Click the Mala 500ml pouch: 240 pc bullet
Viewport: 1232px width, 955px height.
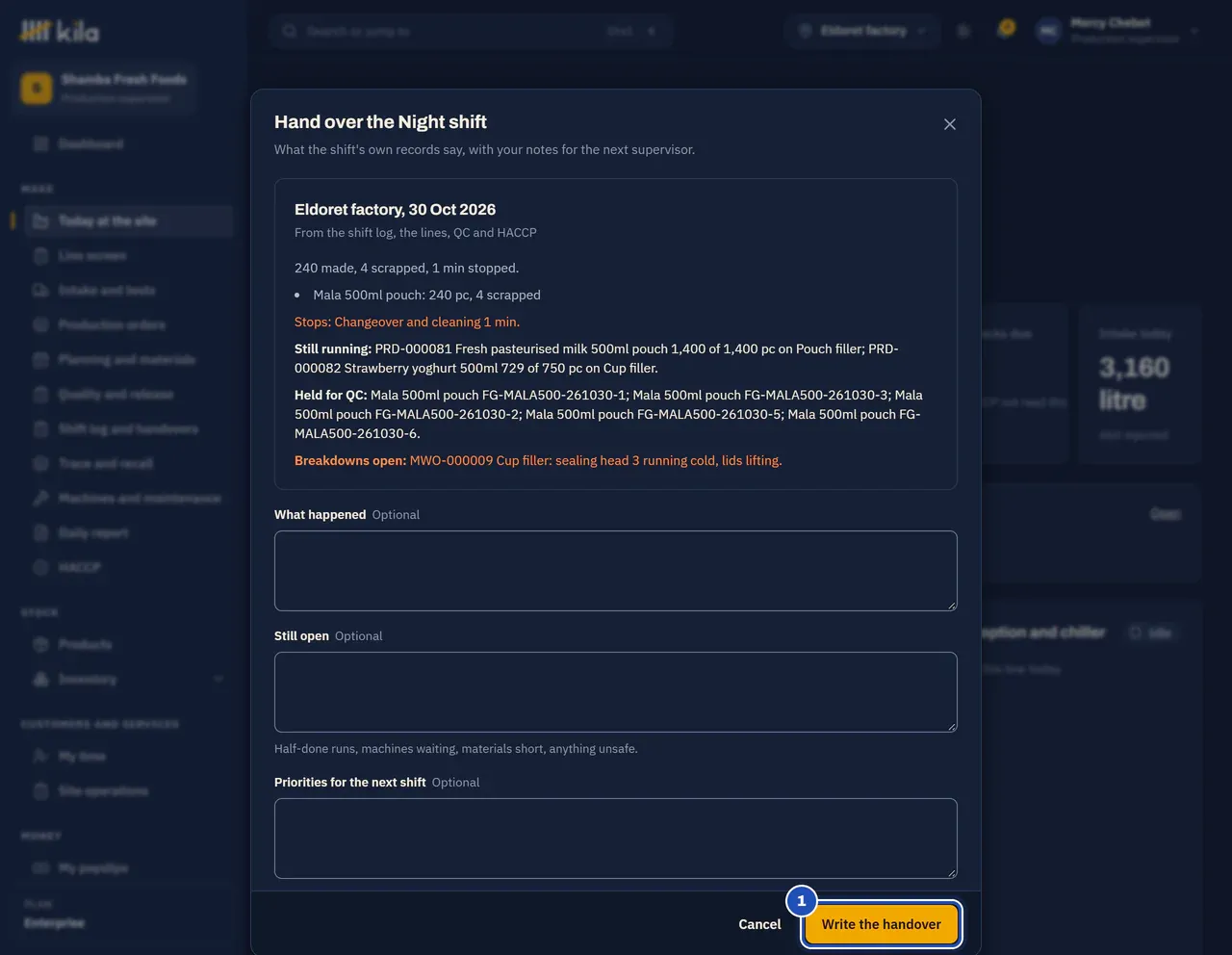pyautogui.click(x=426, y=296)
